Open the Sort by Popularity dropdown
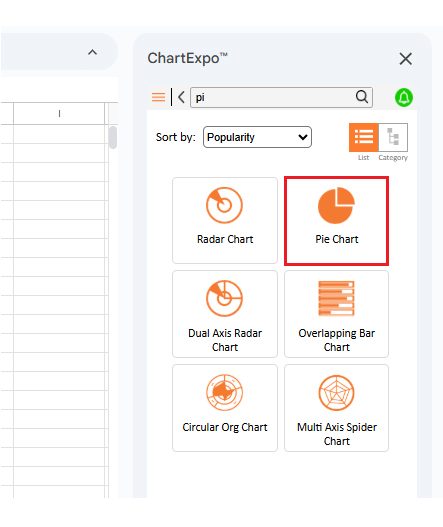Screen dimensions: 443x527 click(257, 137)
